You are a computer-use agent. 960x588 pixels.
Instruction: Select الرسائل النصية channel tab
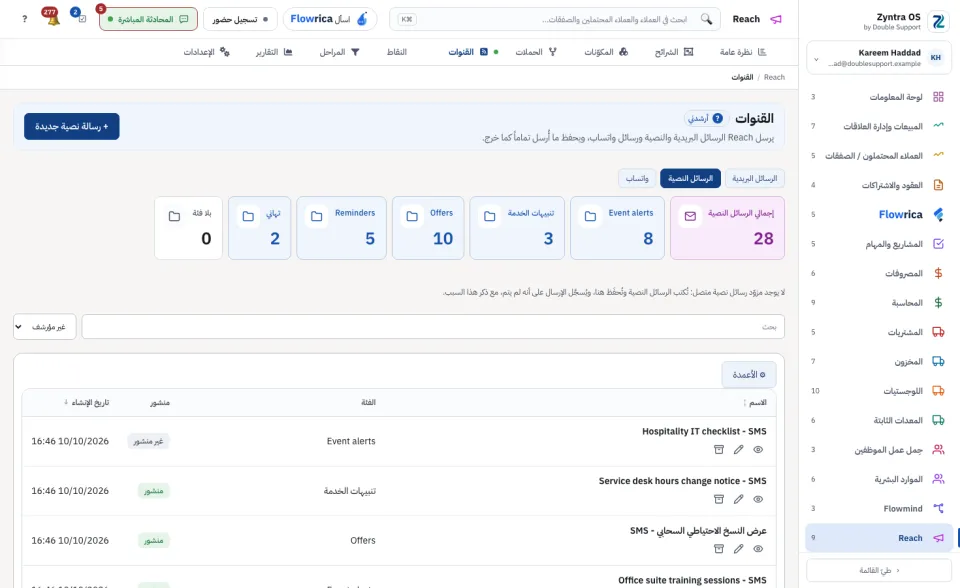[x=690, y=178]
